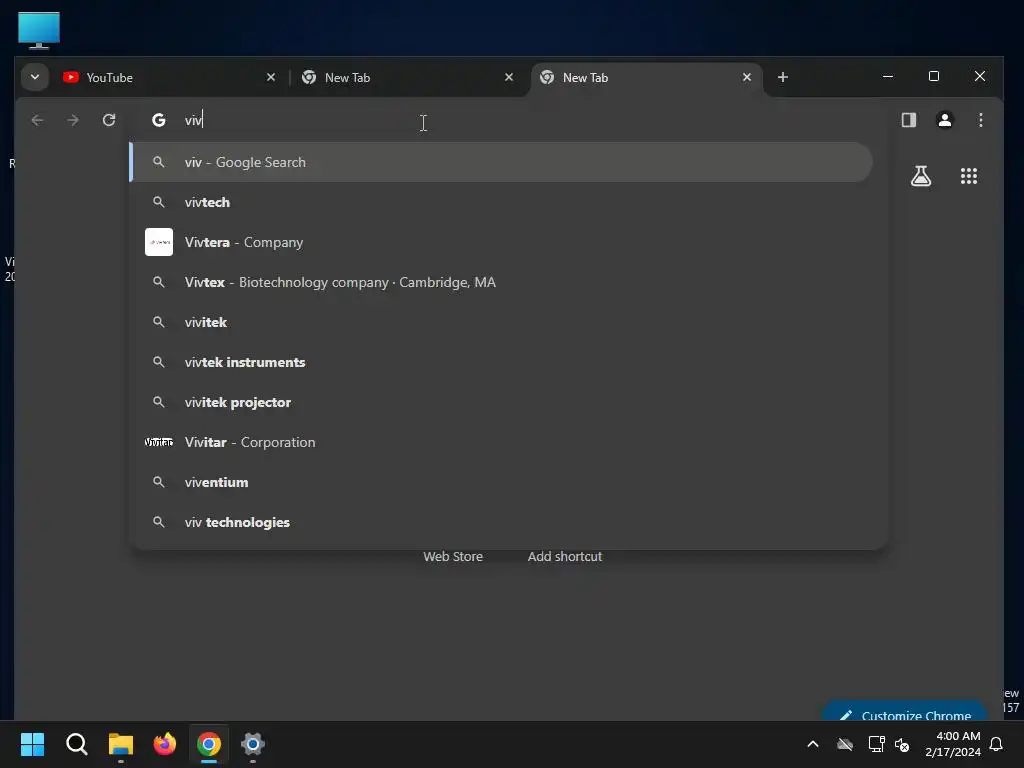Click search icon beside 'vivtech'
This screenshot has height=768, width=1024.
(x=159, y=202)
